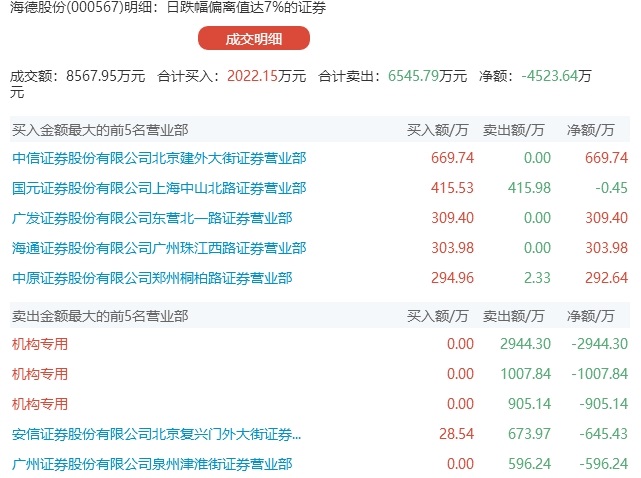Viewport: 641px width, 478px height.
Task: Click buy amount 415.53 of 国元证券 row
Action: coord(453,188)
